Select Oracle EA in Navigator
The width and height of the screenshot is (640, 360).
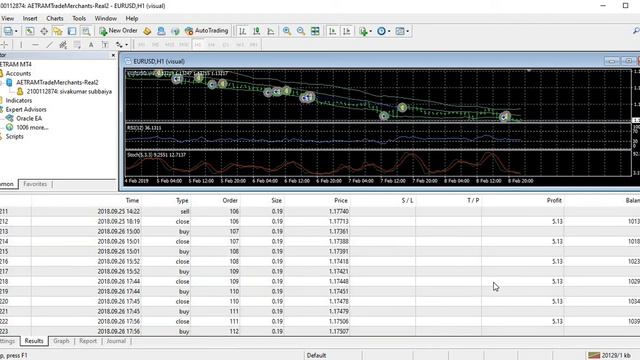[x=29, y=118]
